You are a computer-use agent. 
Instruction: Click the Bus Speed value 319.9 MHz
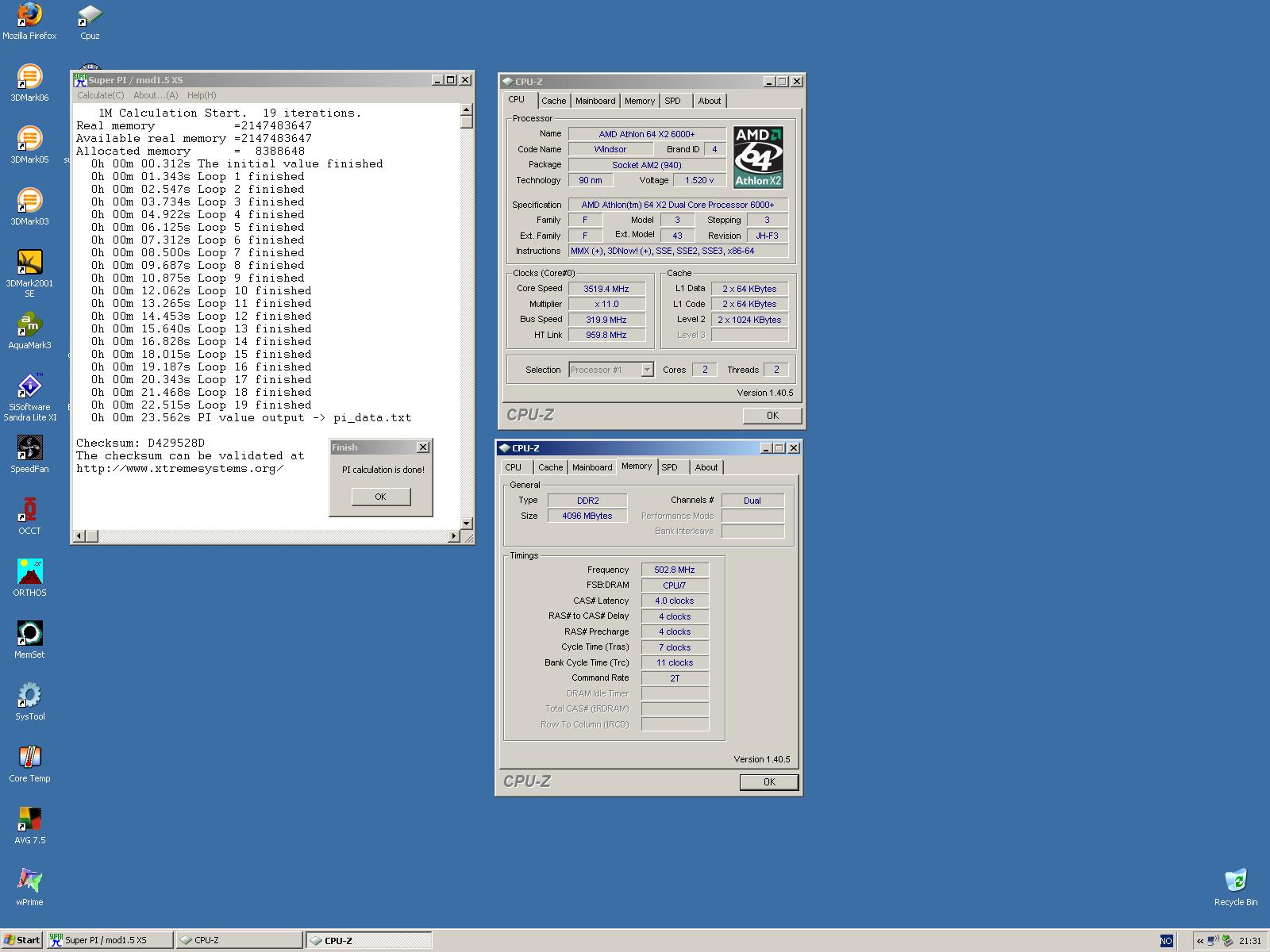click(x=606, y=320)
